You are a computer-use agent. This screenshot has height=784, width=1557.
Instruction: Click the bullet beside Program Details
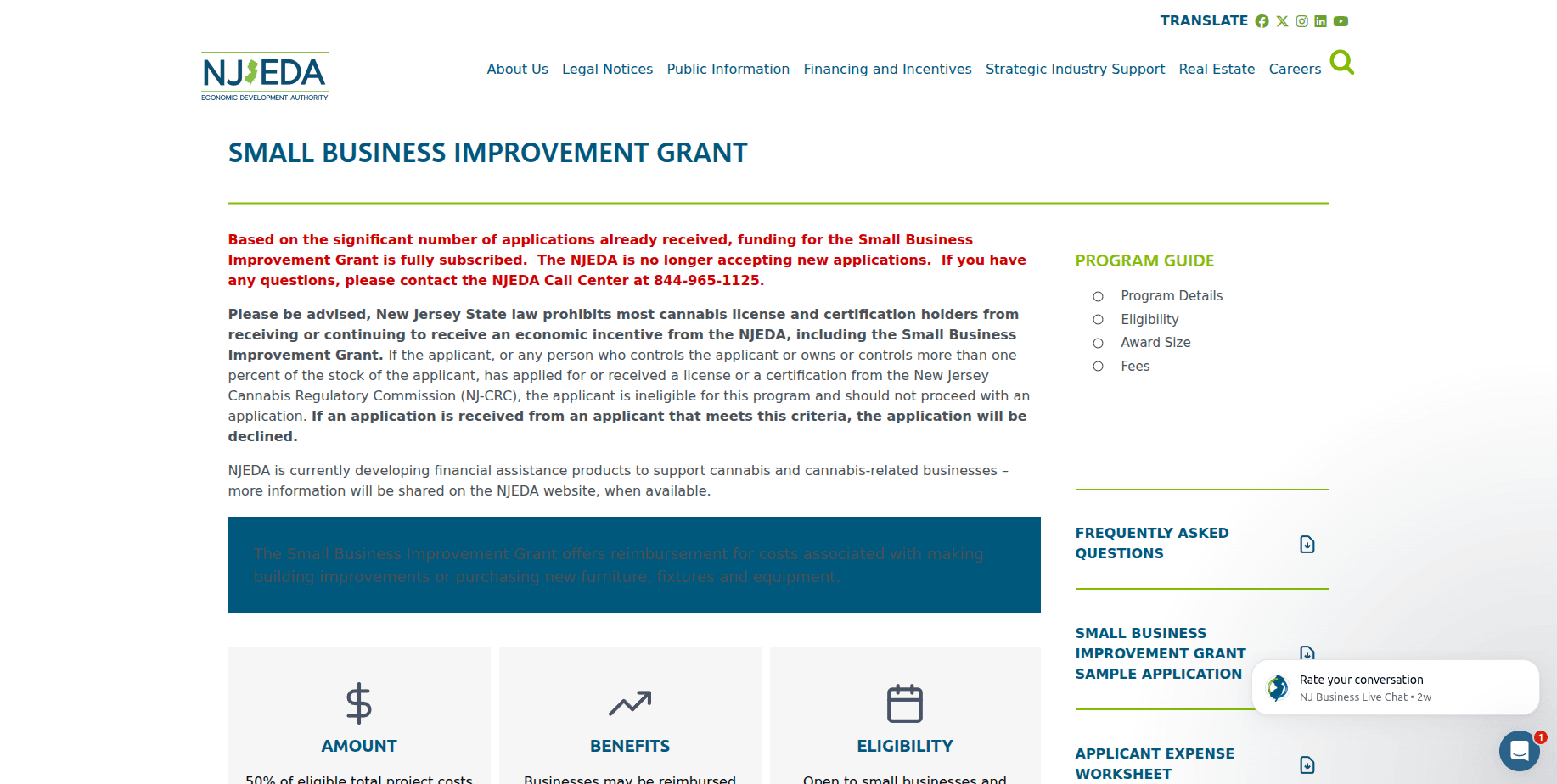tap(1098, 296)
